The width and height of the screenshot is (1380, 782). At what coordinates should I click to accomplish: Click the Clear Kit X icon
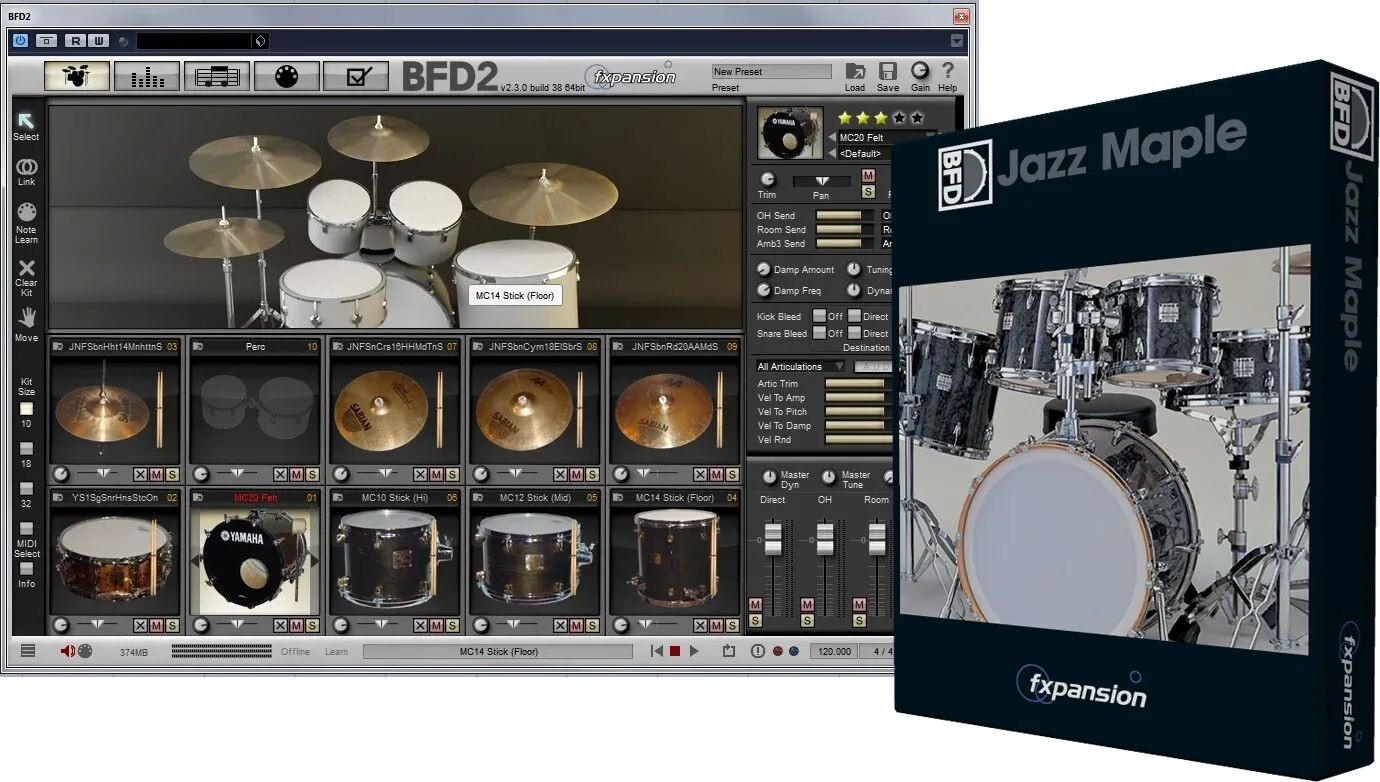coord(26,267)
